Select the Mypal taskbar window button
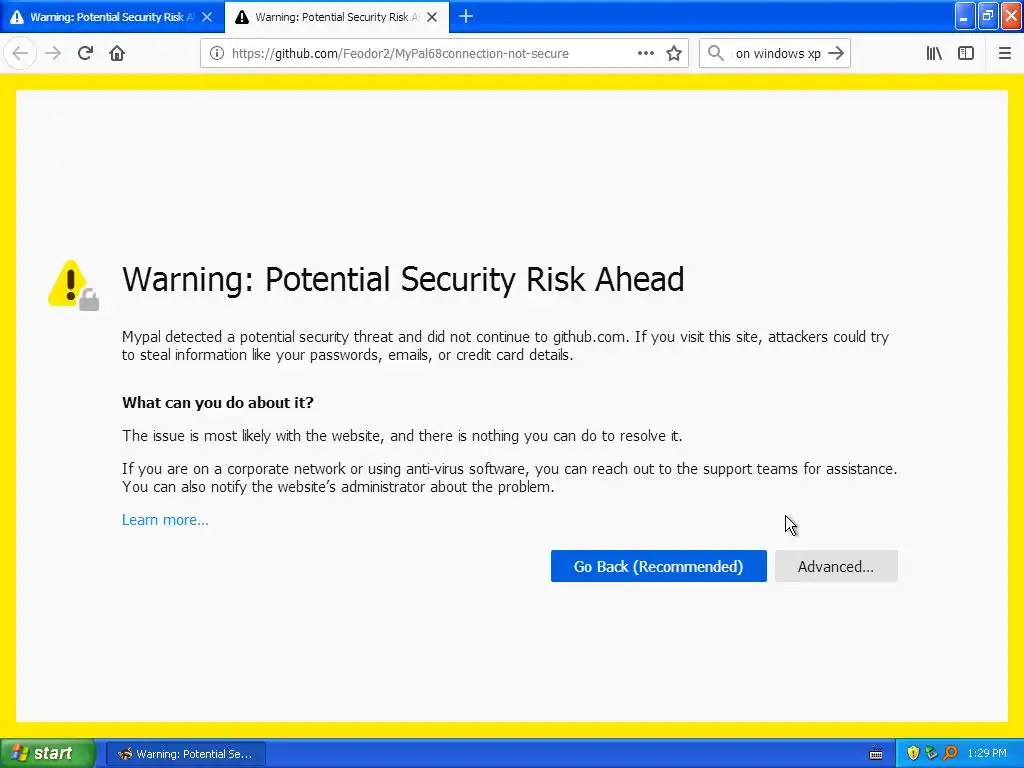This screenshot has width=1024, height=768. point(185,754)
